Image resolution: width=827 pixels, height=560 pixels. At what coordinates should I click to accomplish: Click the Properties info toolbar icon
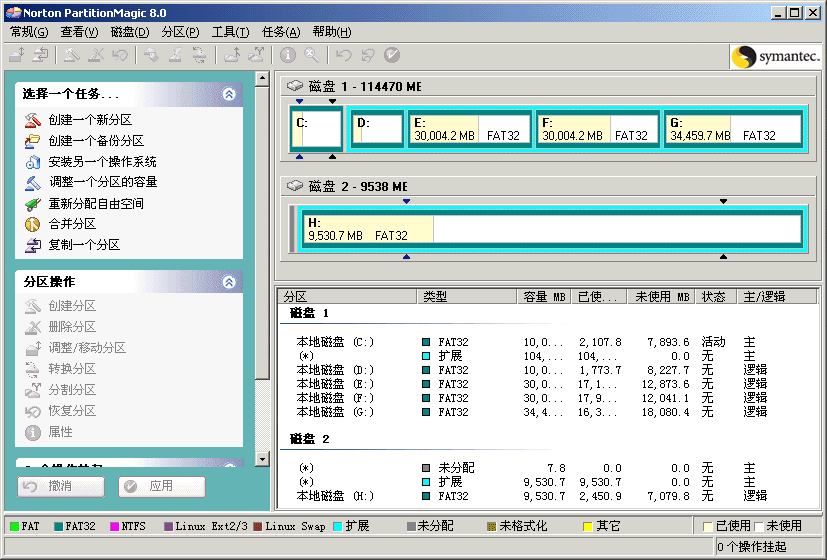[287, 55]
